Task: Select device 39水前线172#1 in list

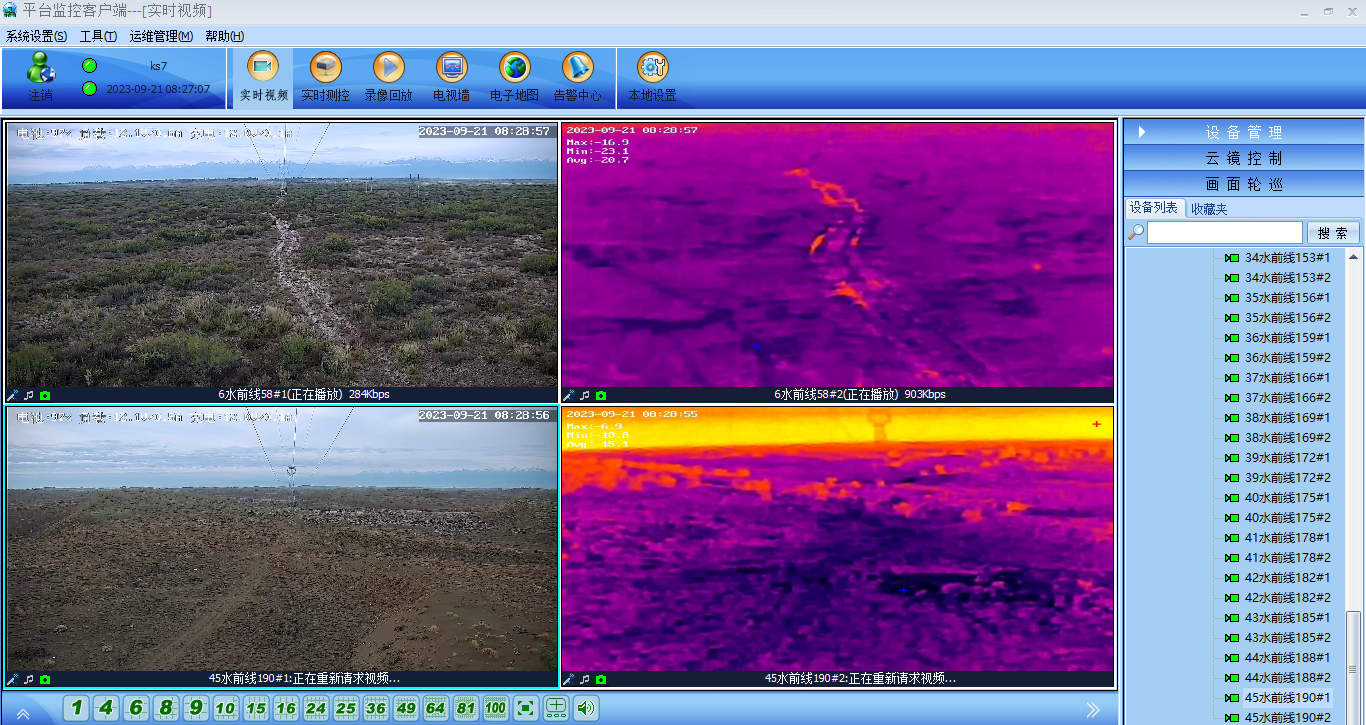Action: [1287, 458]
